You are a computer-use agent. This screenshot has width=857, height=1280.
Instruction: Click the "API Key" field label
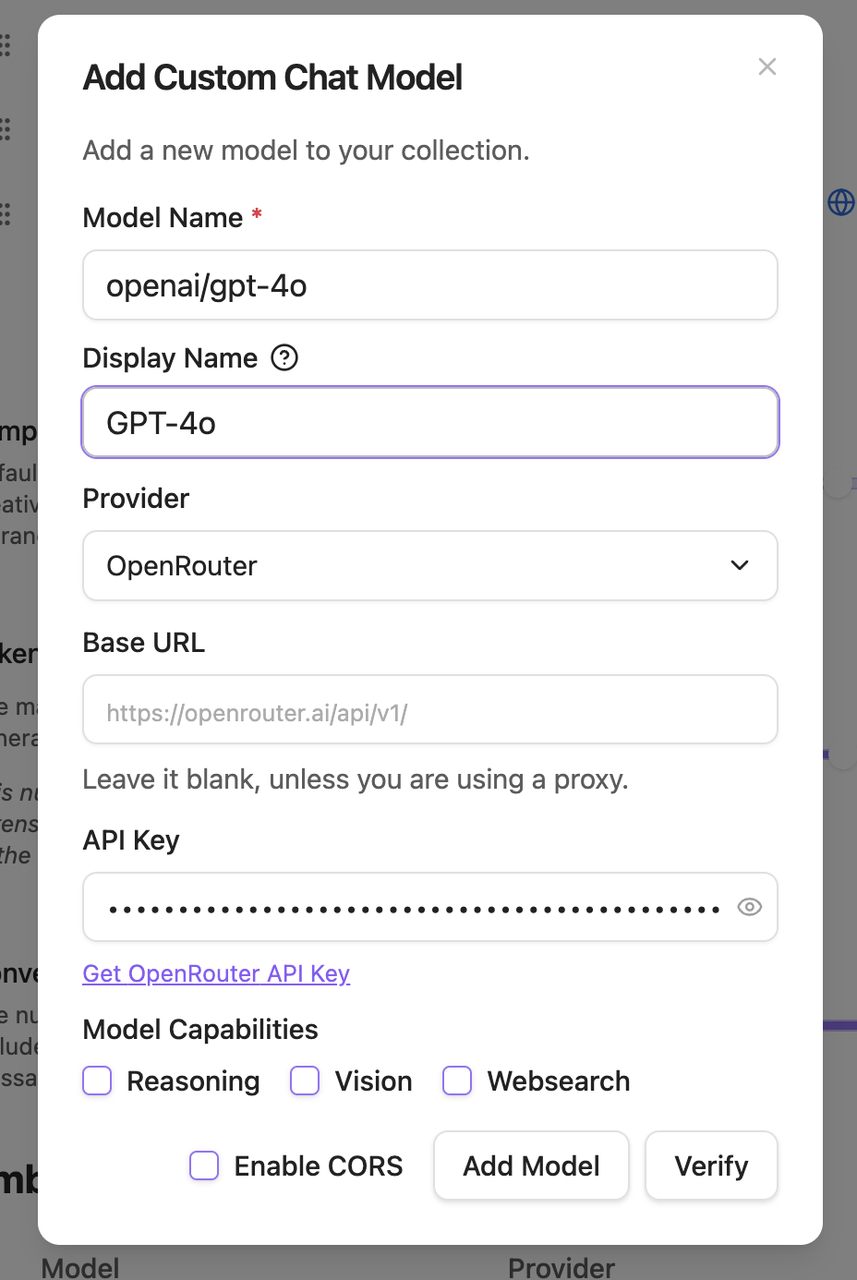tap(131, 841)
